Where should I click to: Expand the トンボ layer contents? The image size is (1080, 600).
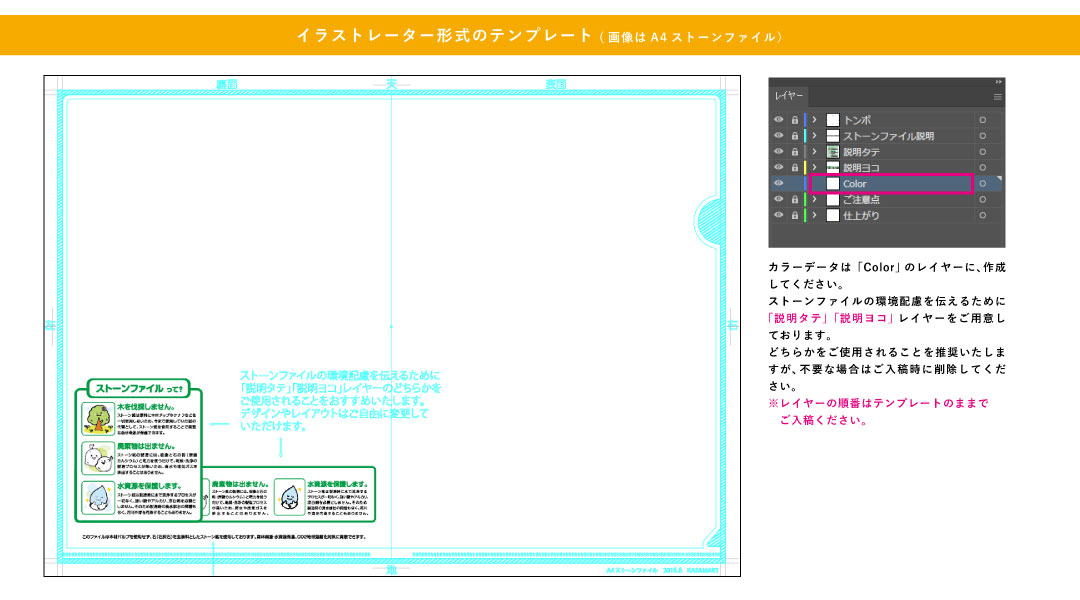[814, 120]
